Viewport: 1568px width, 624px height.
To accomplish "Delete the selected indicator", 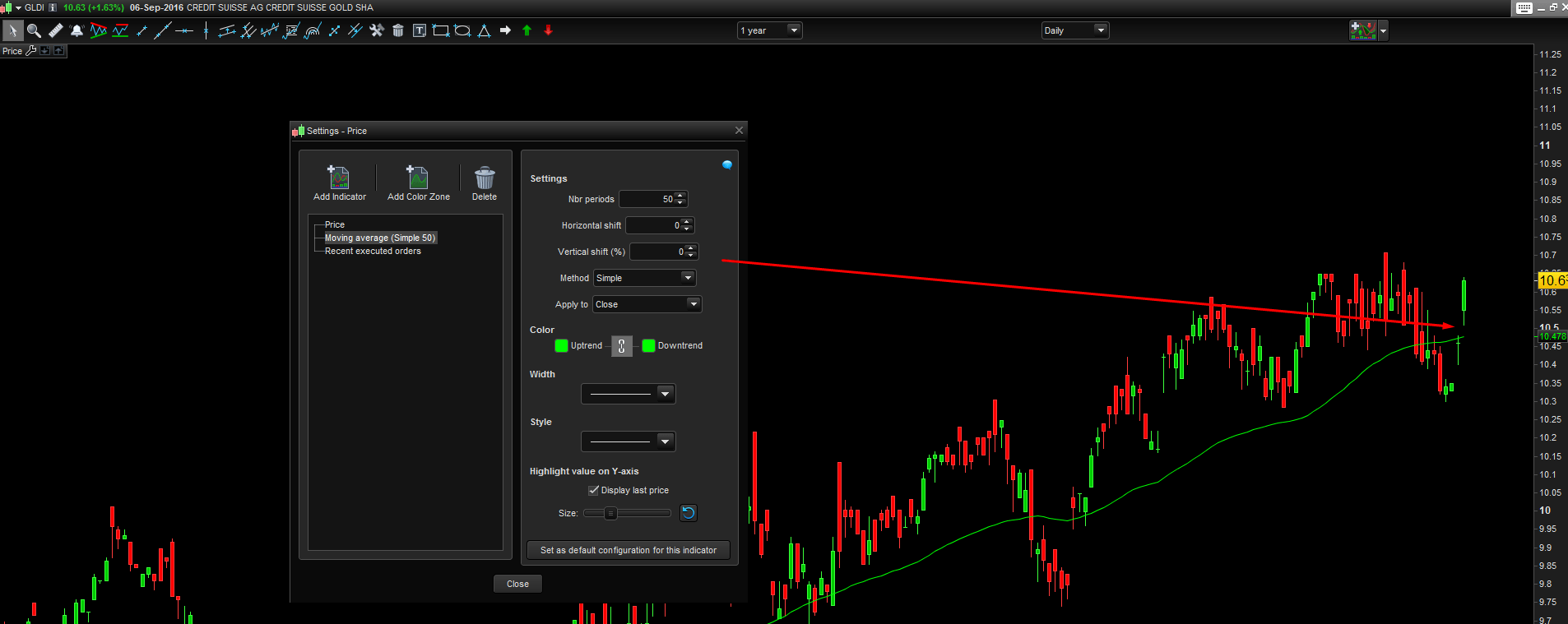I will (x=485, y=183).
